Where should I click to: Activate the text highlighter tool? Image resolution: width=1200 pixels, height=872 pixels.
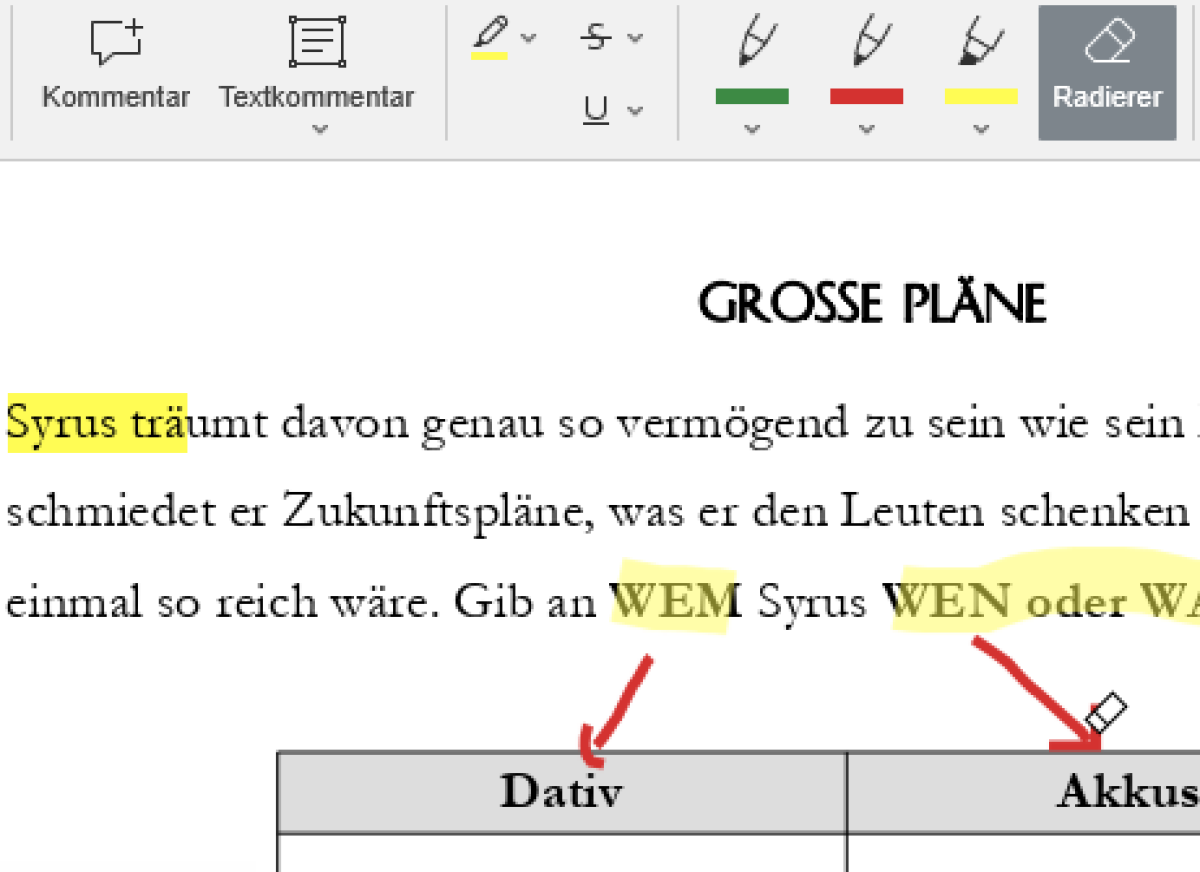[x=489, y=38]
